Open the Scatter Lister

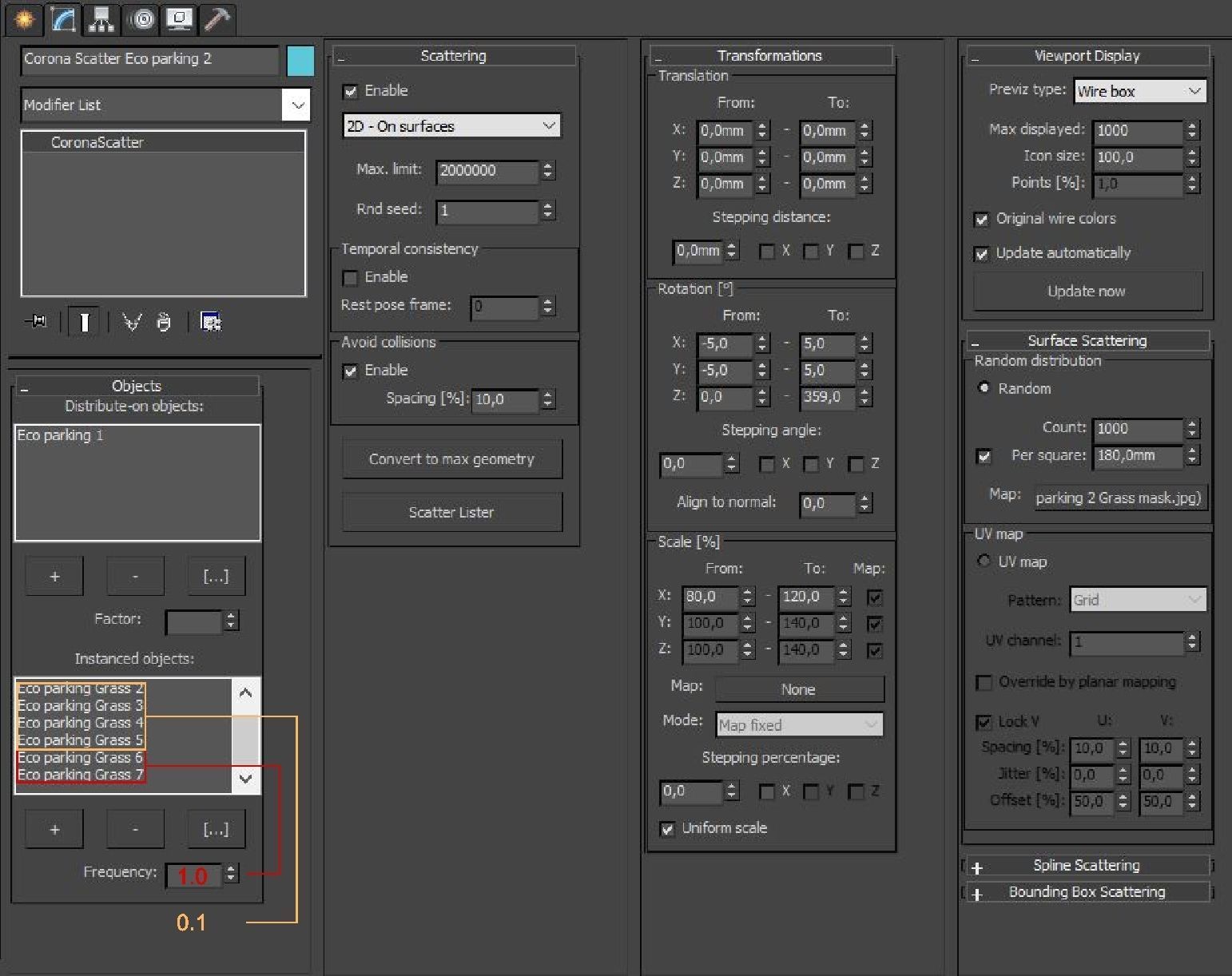452,513
